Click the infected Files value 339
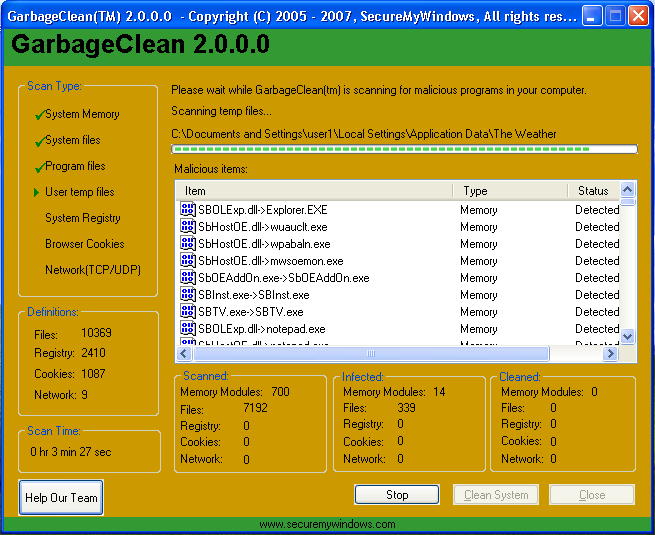The height and width of the screenshot is (535, 655). coord(406,408)
